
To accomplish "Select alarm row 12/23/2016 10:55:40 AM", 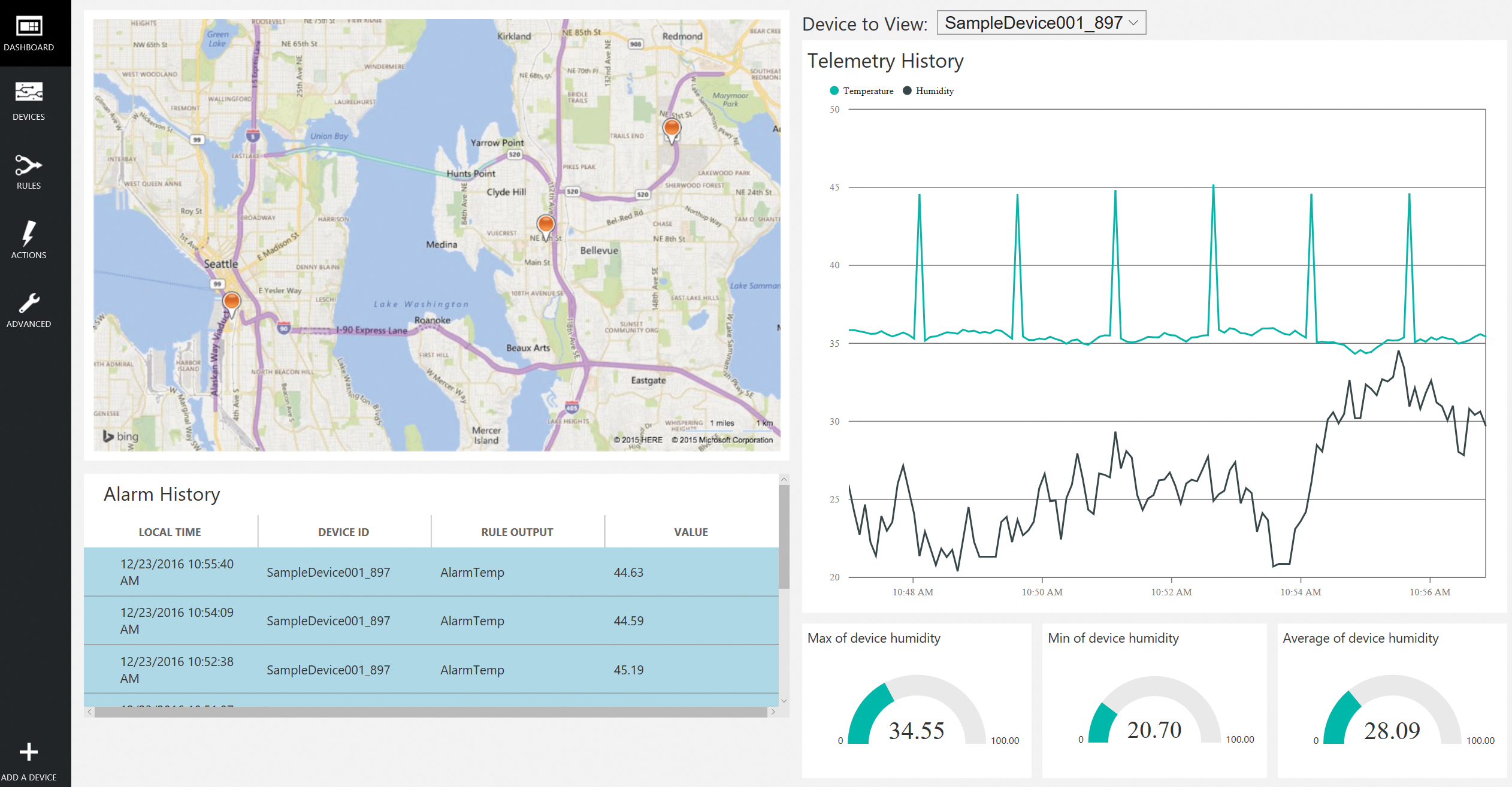I will click(x=431, y=572).
